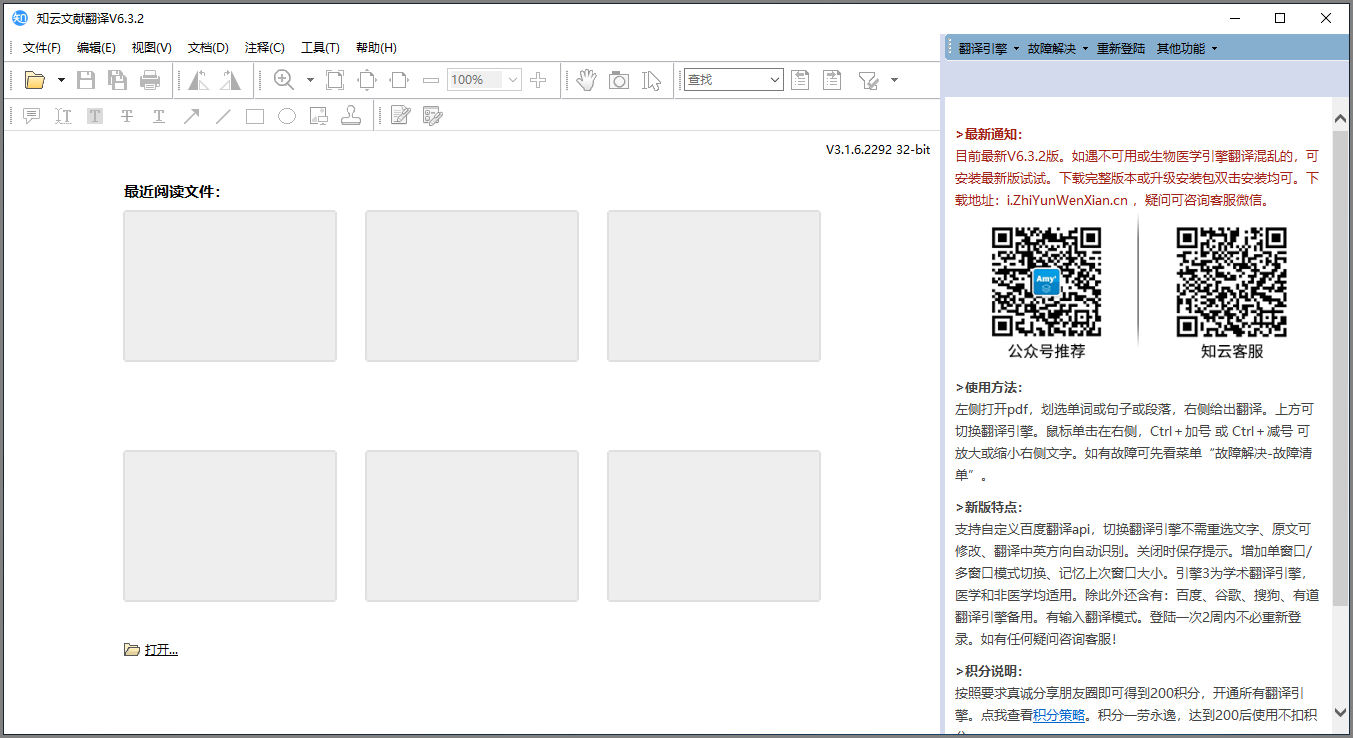Click the Zoom in plus icon
Viewport: 1353px width, 738px height.
click(x=538, y=80)
